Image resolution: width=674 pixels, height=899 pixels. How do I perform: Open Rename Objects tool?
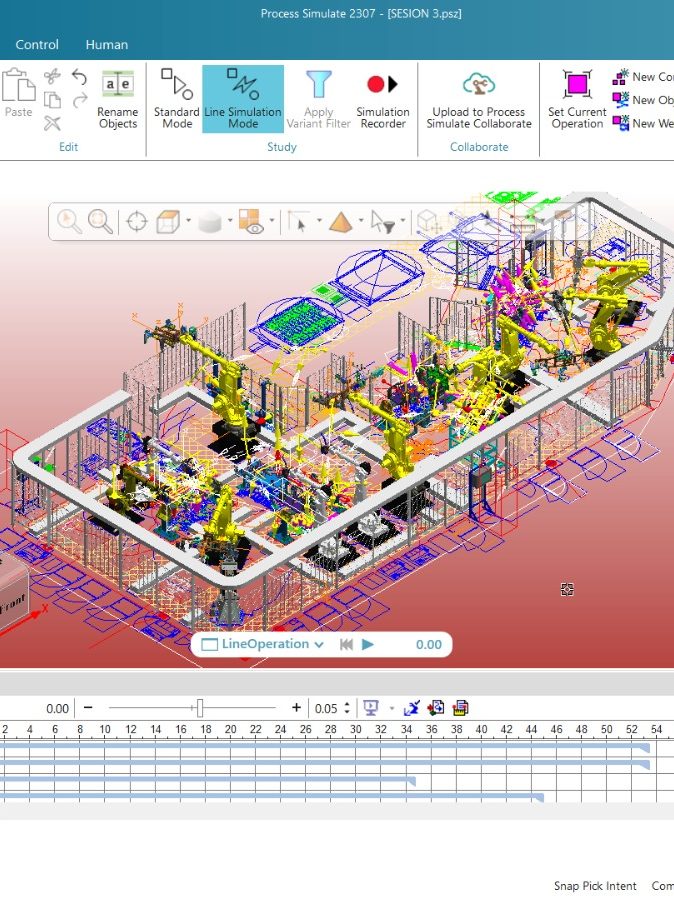pos(117,100)
